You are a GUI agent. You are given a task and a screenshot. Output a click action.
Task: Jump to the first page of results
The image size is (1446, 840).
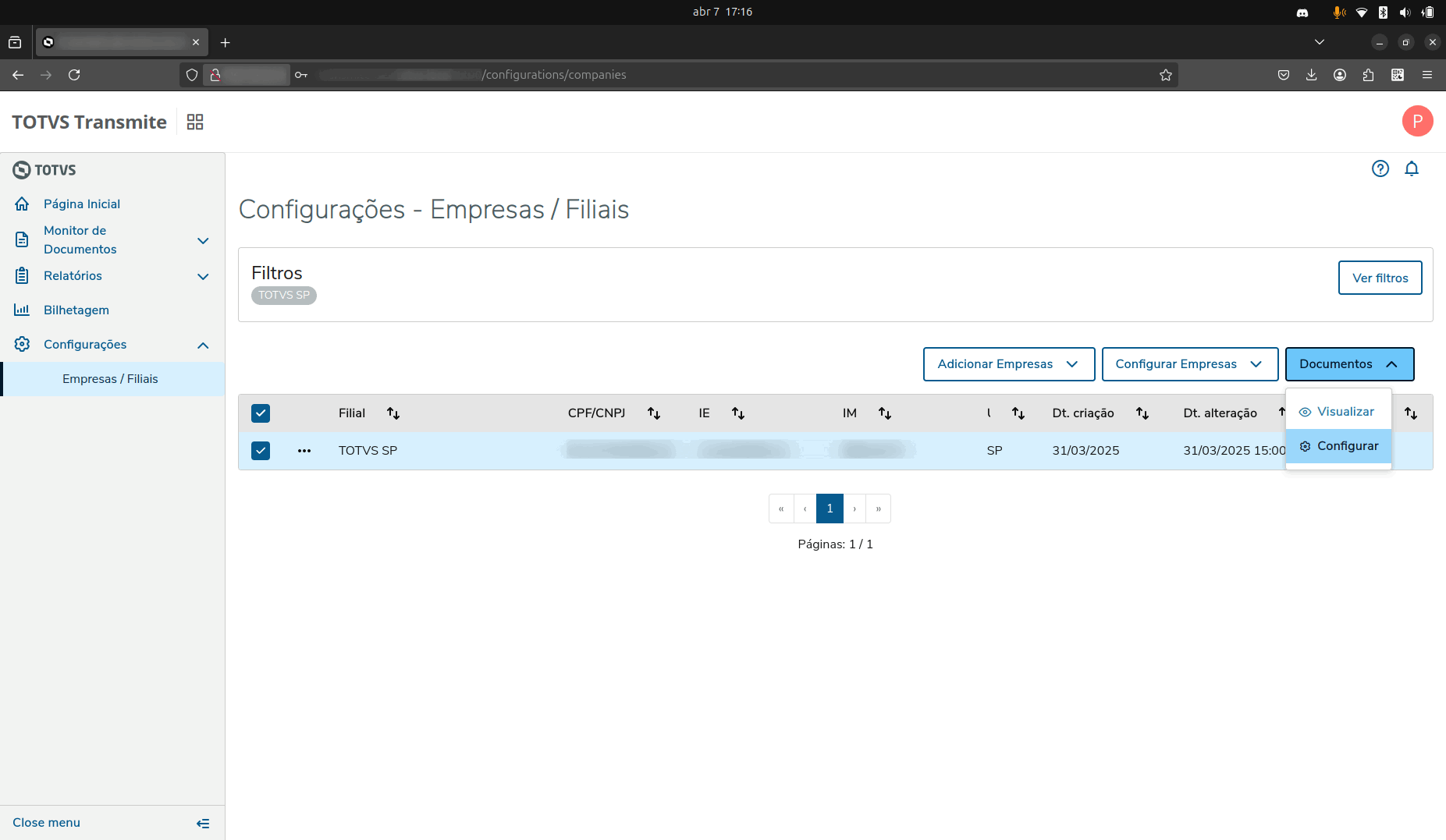tap(781, 509)
